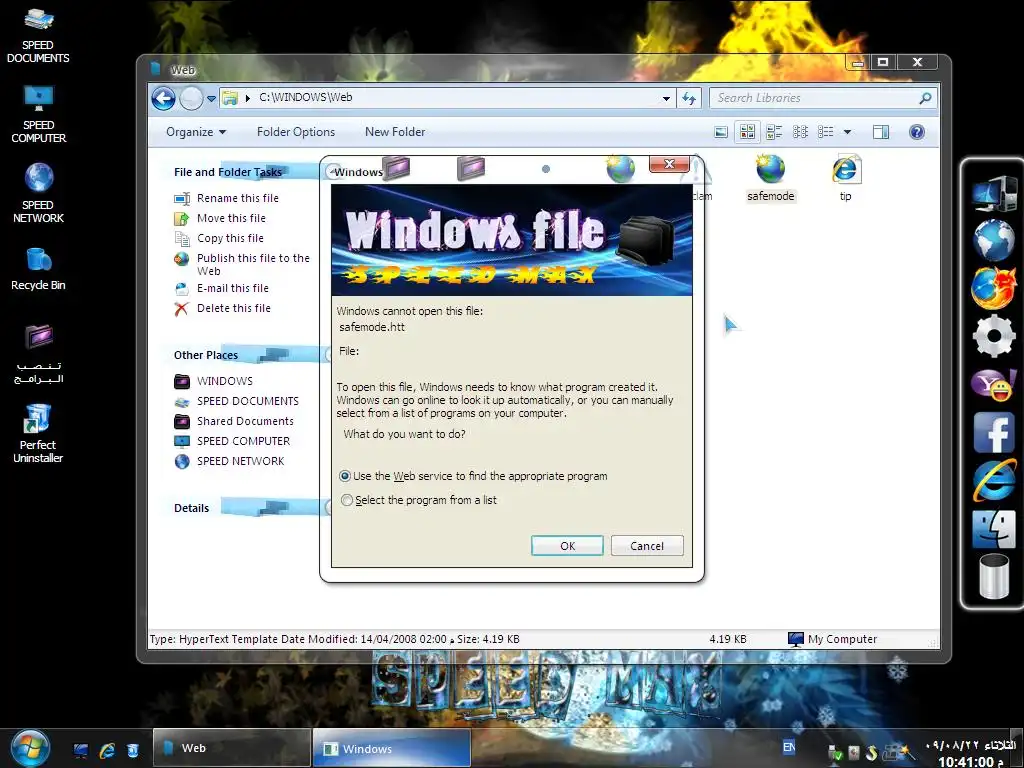Viewport: 1024px width, 768px height.
Task: Switch to list view icon
Action: [x=826, y=132]
